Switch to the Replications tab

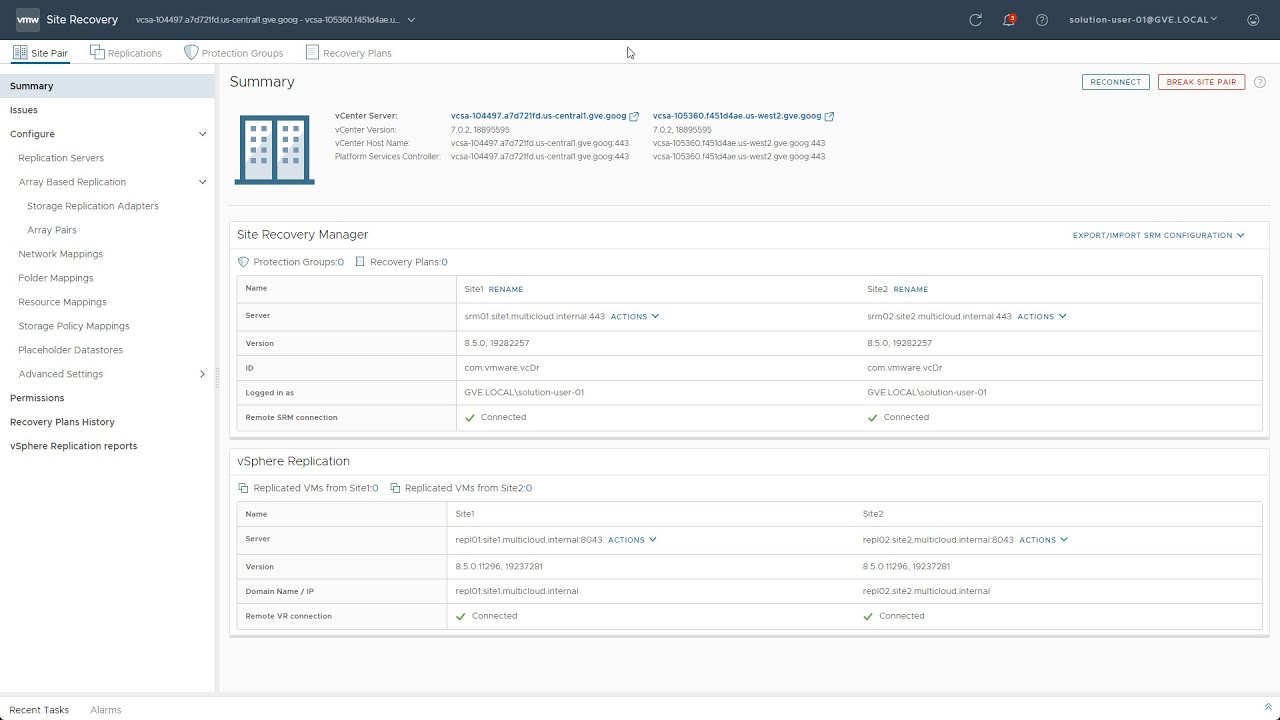(x=126, y=53)
